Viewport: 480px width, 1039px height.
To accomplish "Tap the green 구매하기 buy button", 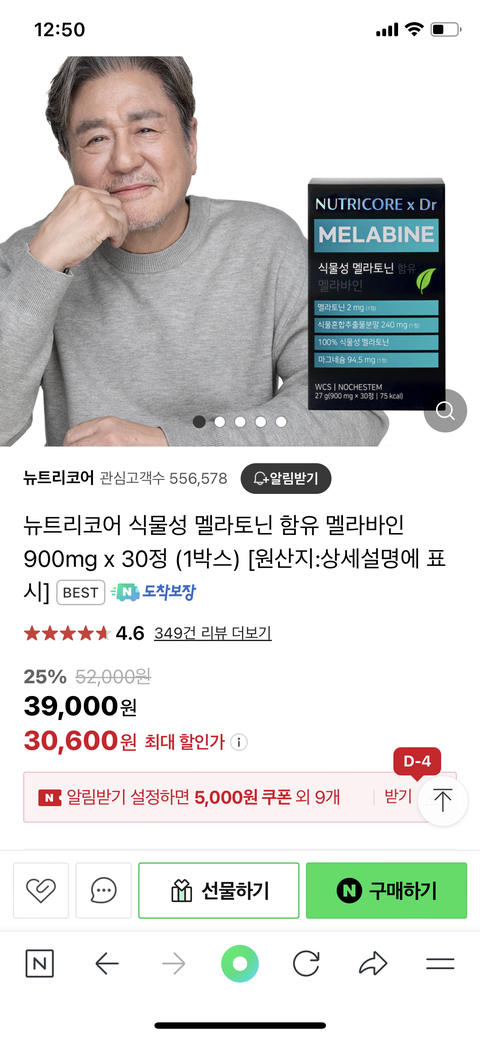I will (x=387, y=891).
